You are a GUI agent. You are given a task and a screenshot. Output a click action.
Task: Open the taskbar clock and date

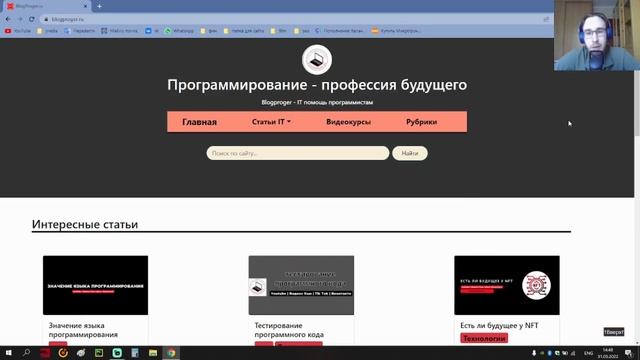608,353
